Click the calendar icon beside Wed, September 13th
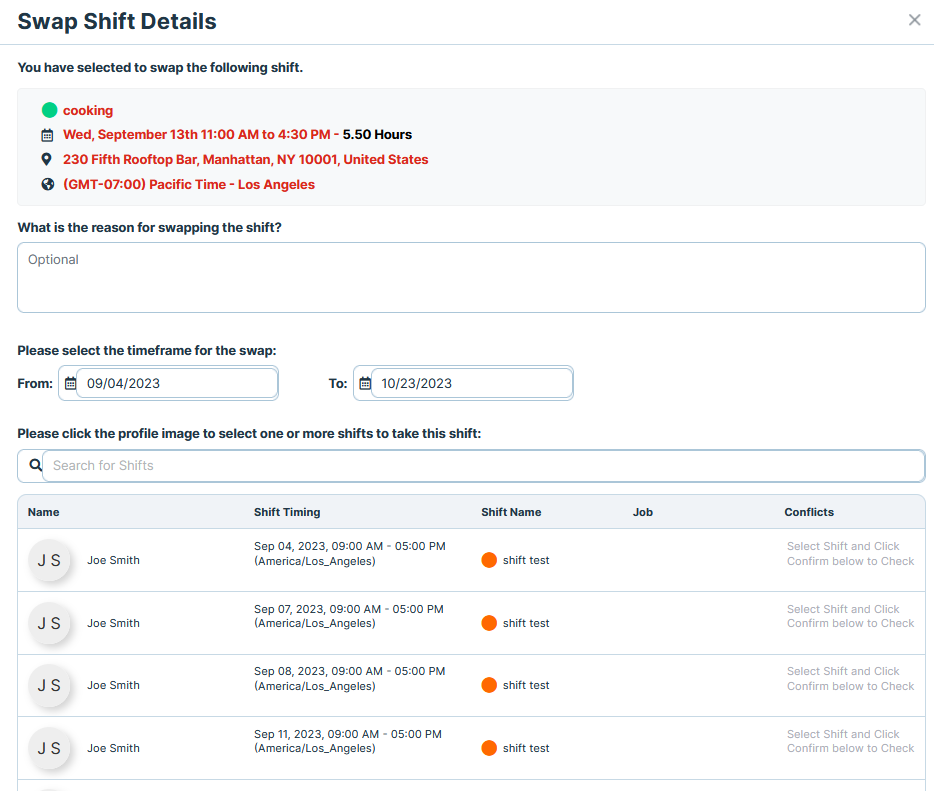The height and width of the screenshot is (791, 934). pyautogui.click(x=47, y=135)
